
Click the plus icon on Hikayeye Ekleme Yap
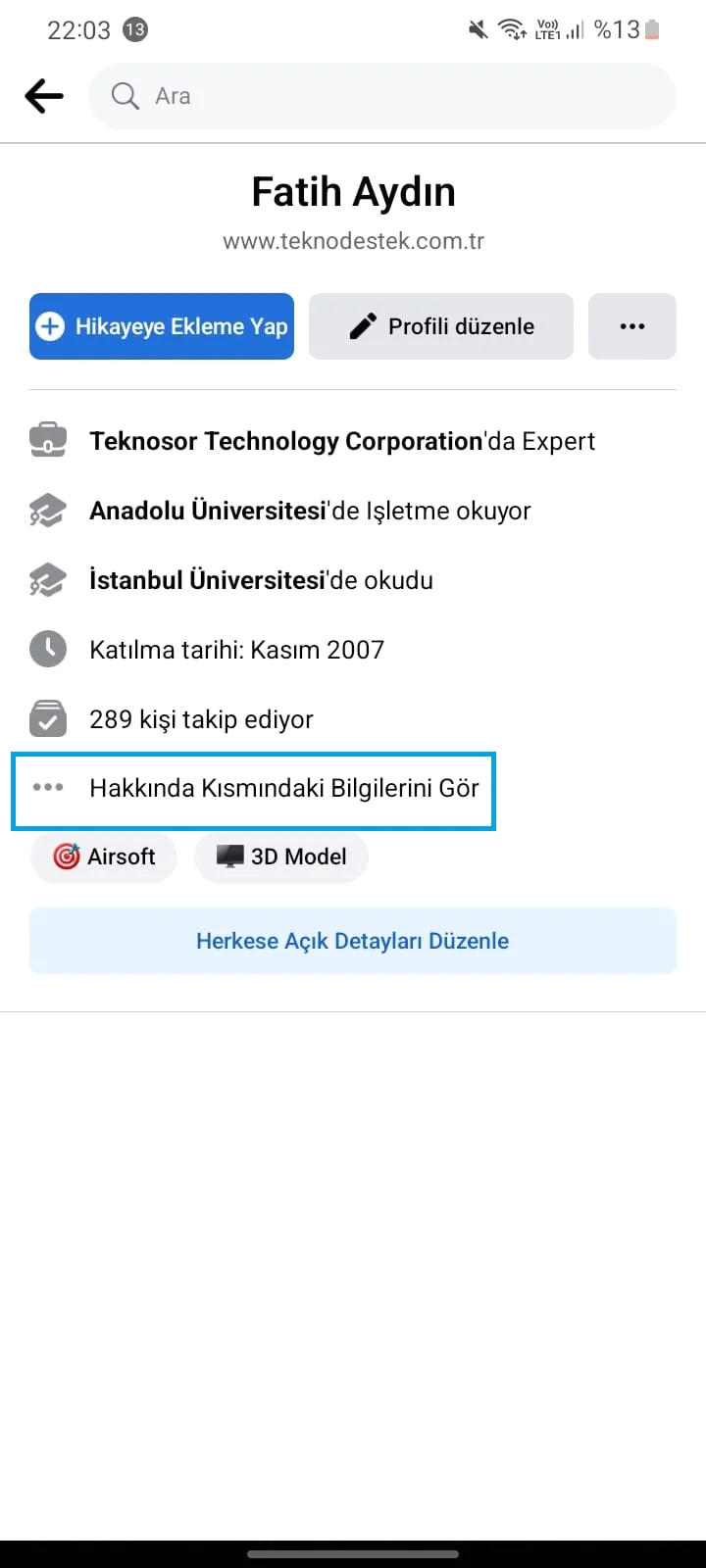coord(49,326)
